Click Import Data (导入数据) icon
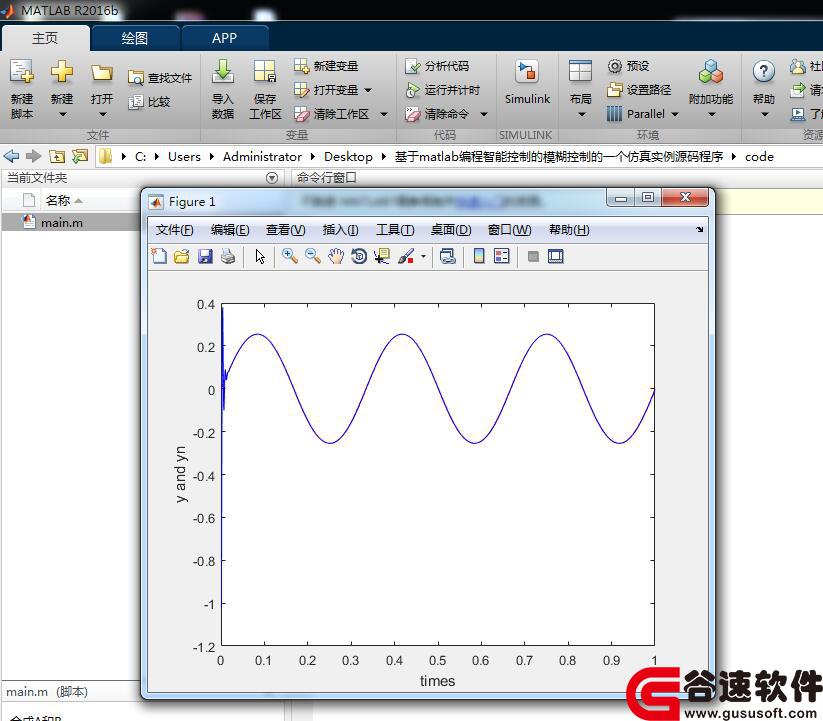The image size is (823, 721). coord(223,71)
